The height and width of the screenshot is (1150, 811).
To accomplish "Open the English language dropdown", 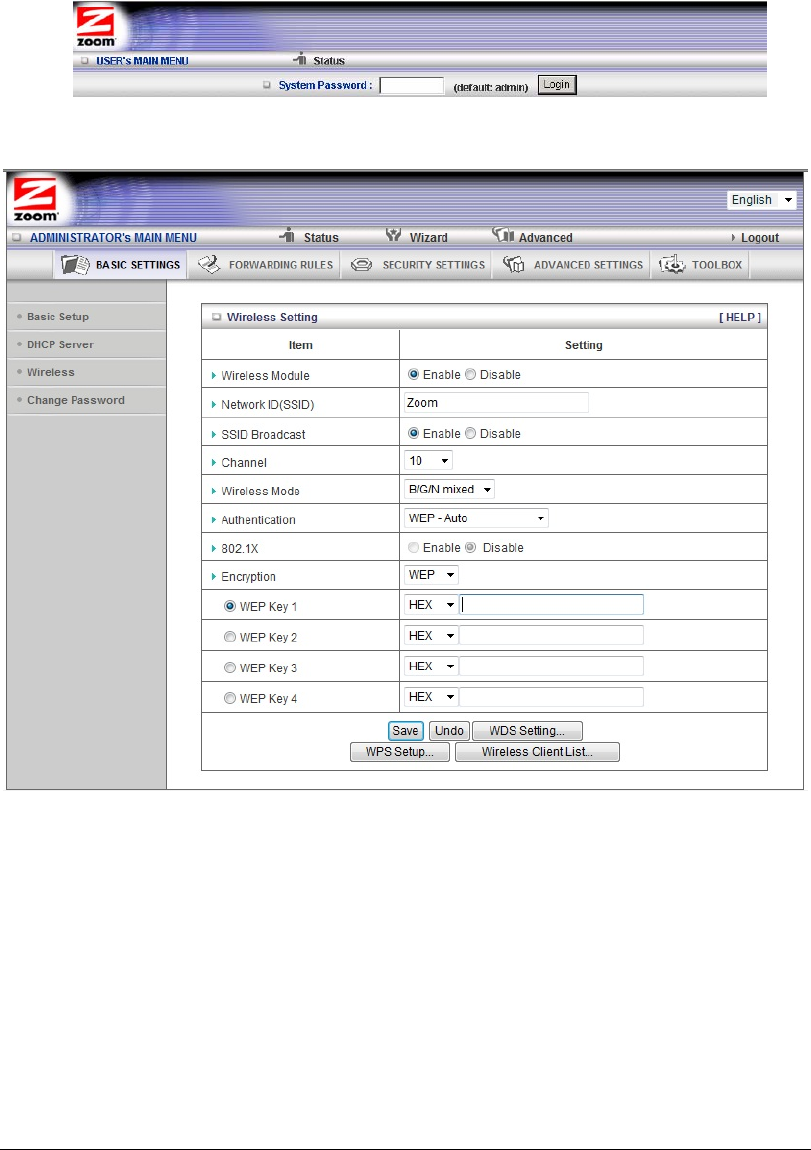I will (762, 200).
